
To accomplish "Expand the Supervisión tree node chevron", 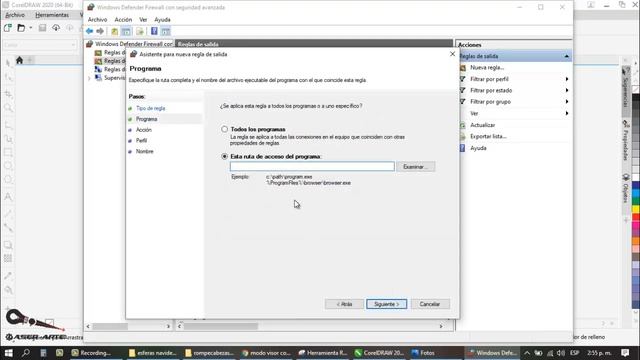I will pos(89,78).
